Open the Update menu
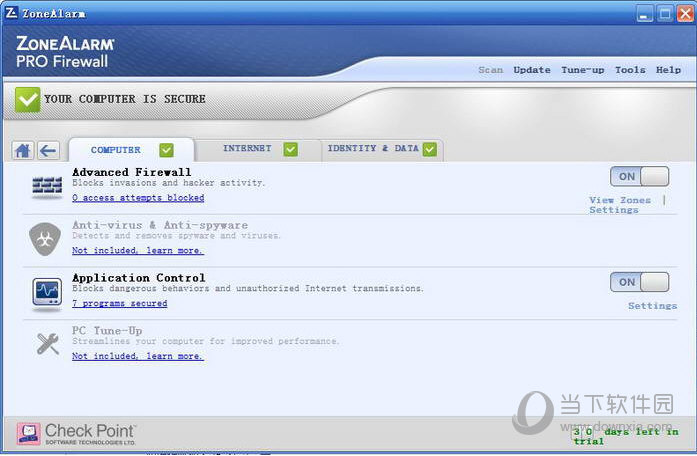Image resolution: width=697 pixels, height=456 pixels. (x=532, y=70)
